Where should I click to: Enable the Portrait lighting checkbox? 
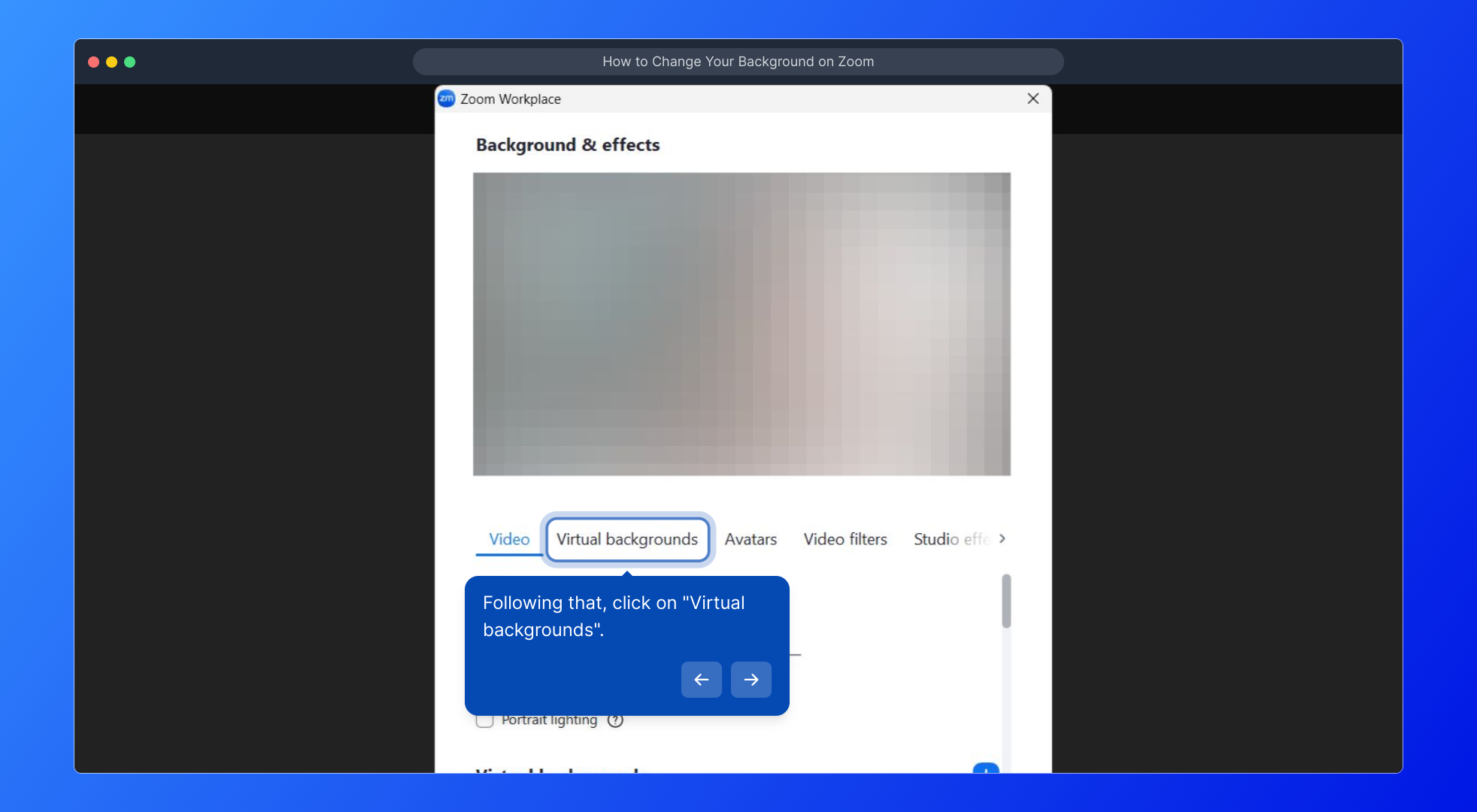coord(485,720)
